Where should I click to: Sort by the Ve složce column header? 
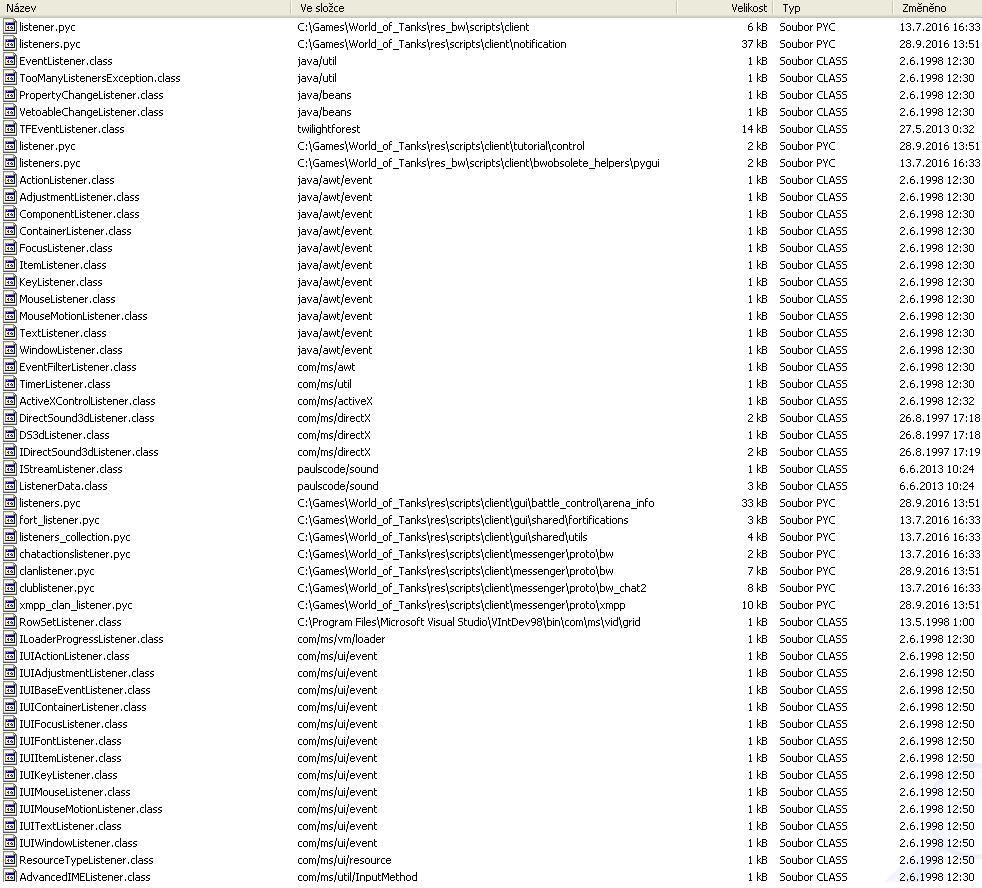coord(484,8)
